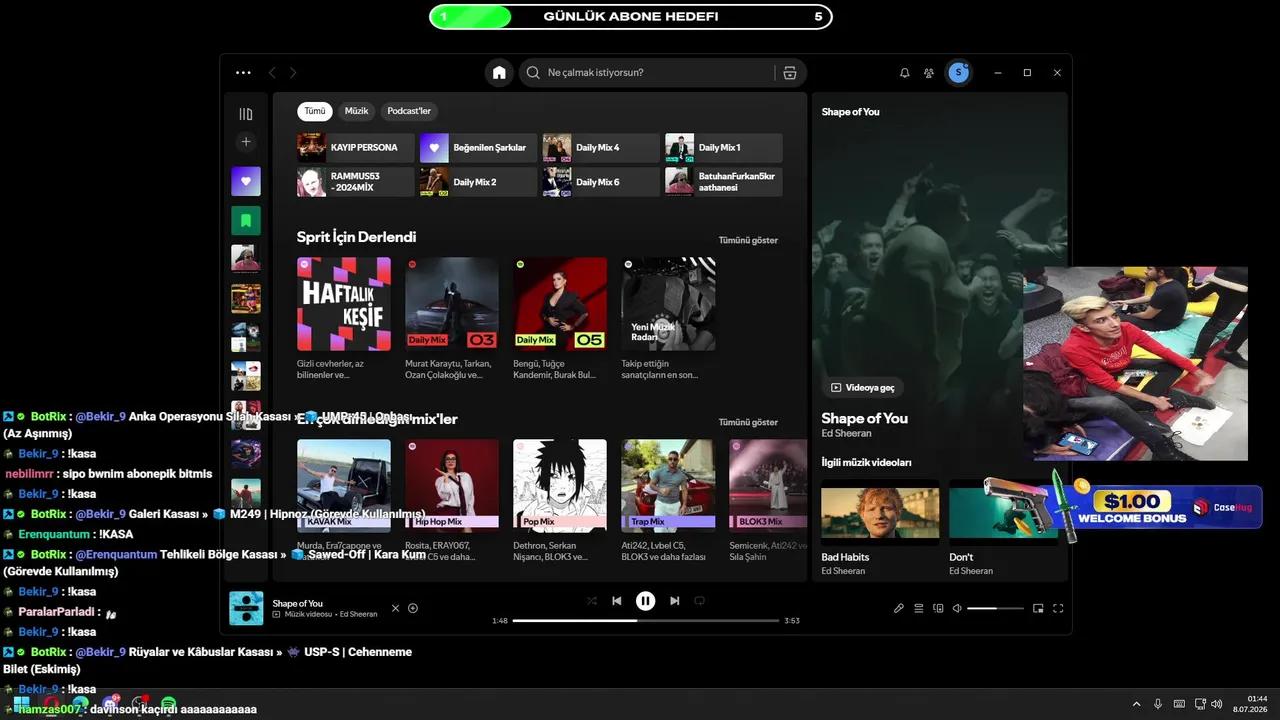Open the notifications bell

tap(905, 73)
